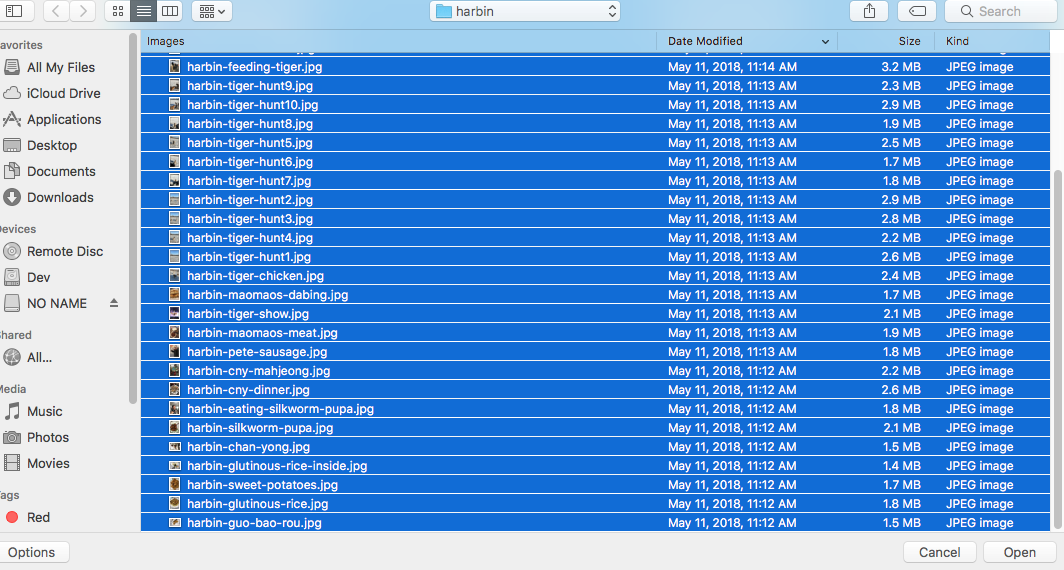Select Downloads in sidebar

[60, 197]
